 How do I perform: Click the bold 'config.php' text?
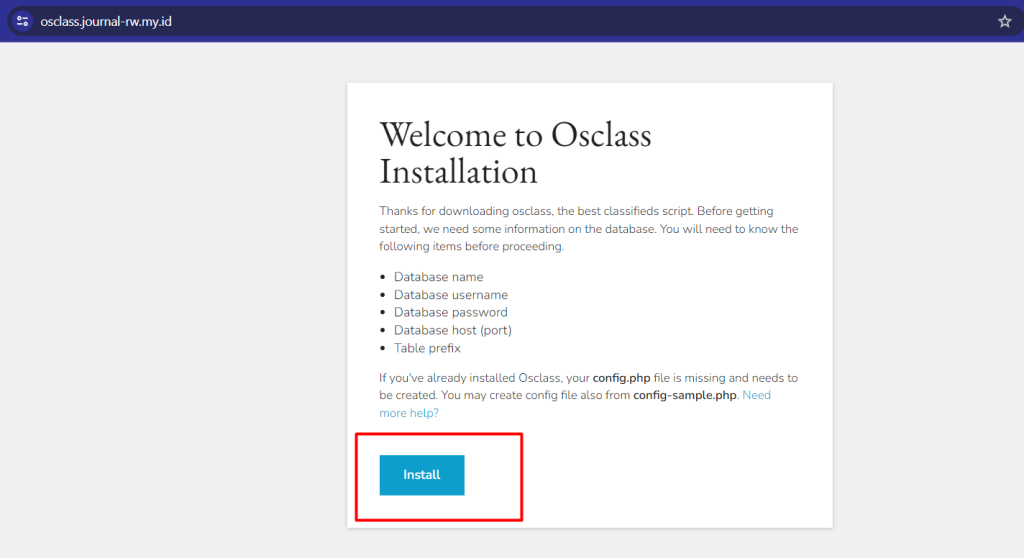tap(621, 378)
